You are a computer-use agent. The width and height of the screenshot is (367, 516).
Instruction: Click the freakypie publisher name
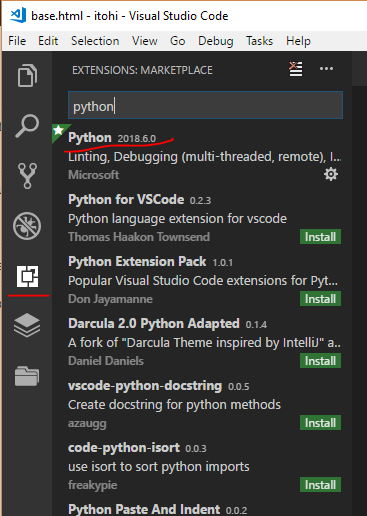pyautogui.click(x=93, y=485)
